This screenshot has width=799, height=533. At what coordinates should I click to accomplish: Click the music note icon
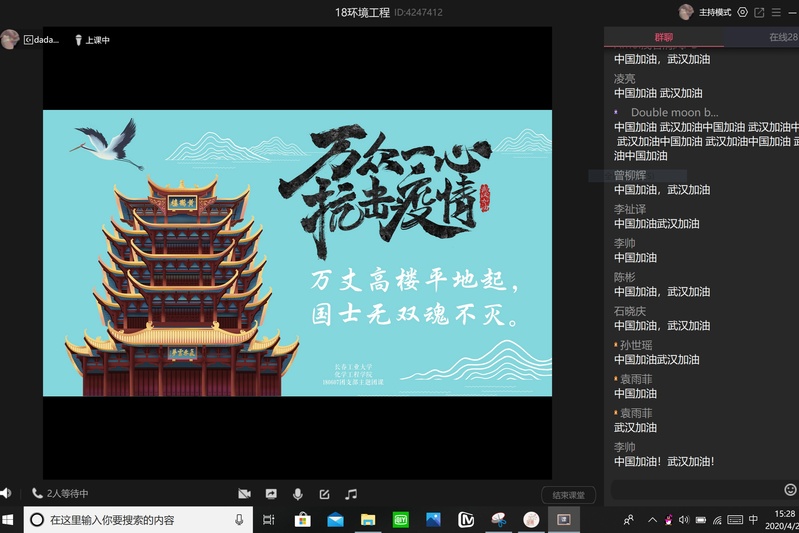pos(351,494)
